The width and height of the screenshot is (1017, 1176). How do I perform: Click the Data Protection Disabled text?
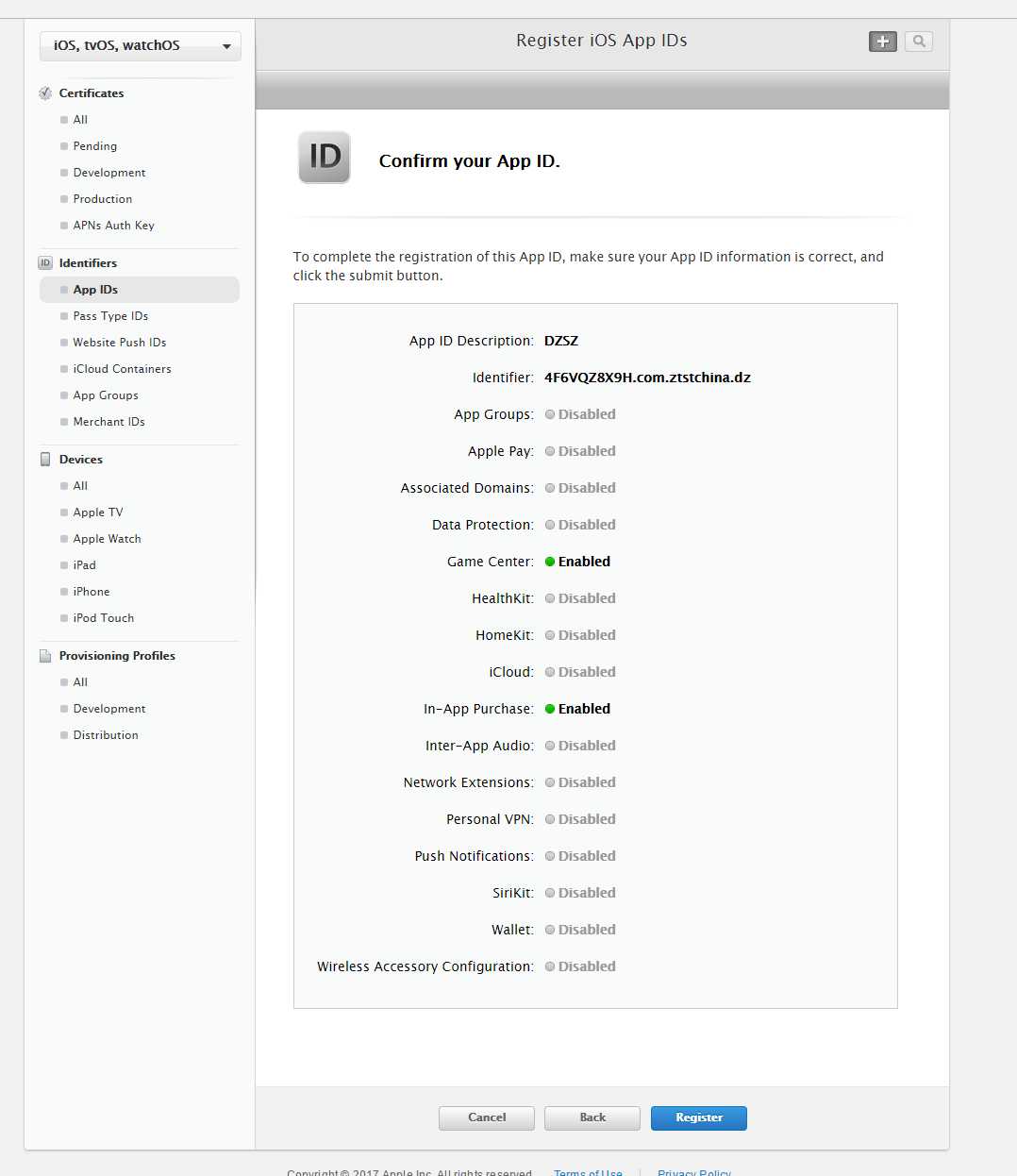coord(587,525)
